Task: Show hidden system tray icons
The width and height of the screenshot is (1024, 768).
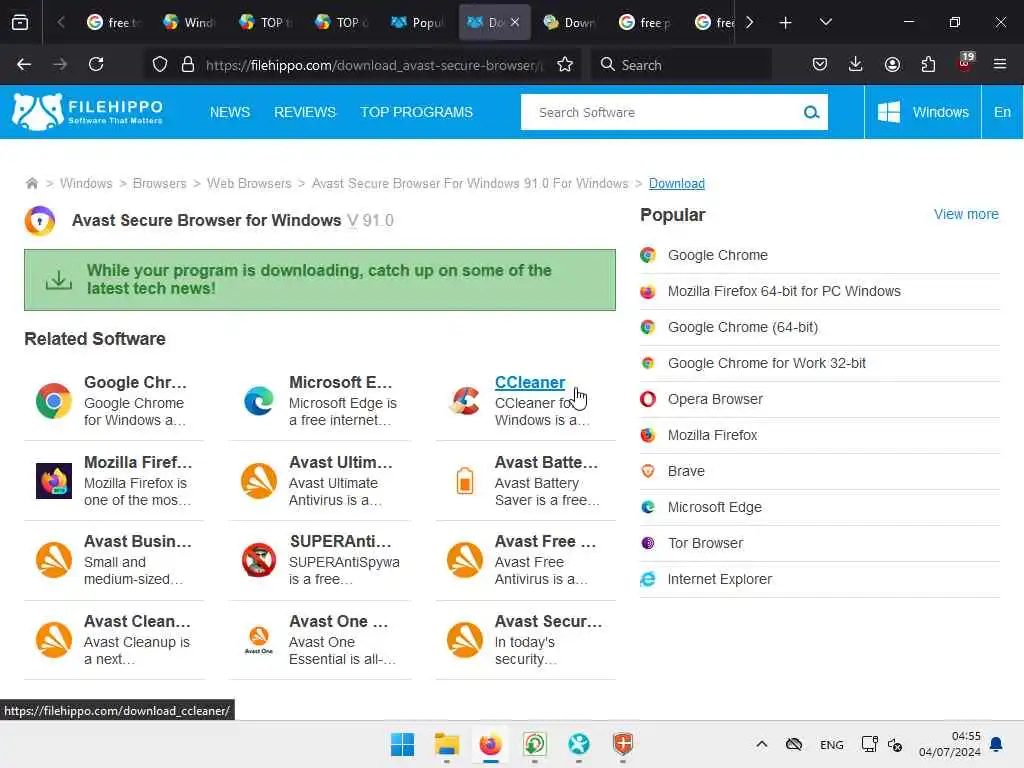Action: click(761, 744)
